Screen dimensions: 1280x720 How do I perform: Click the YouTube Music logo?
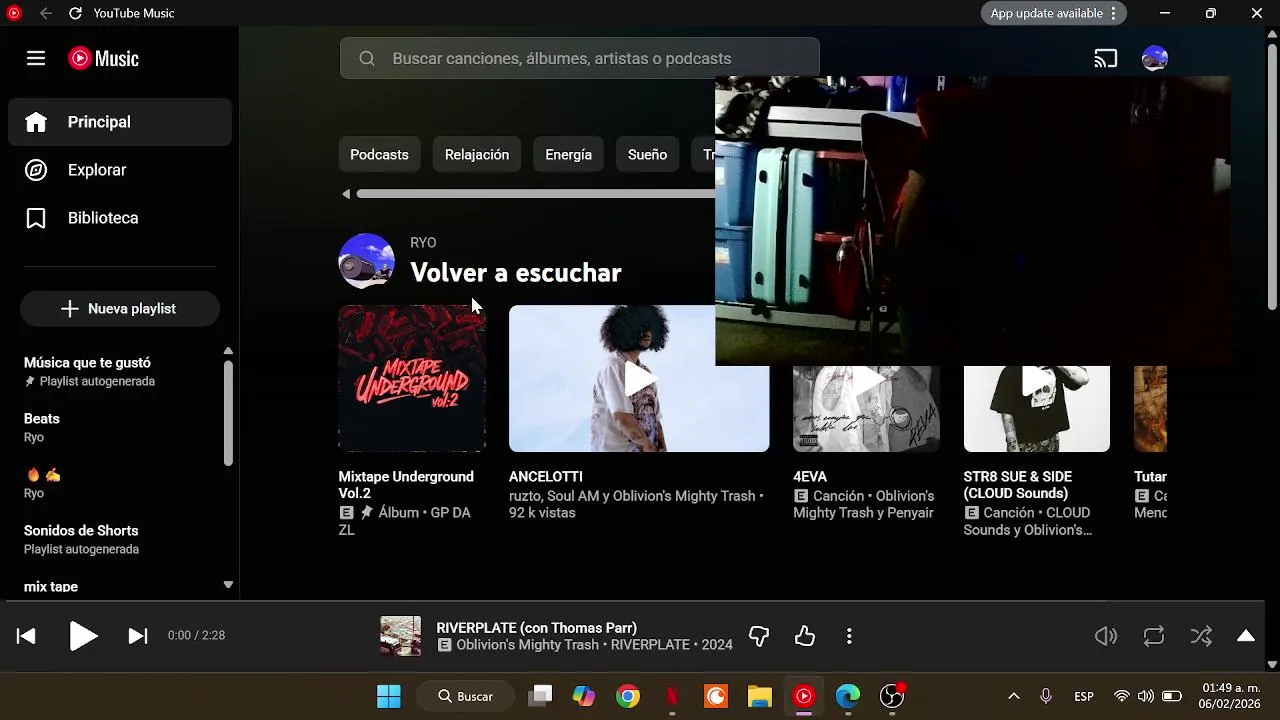click(x=103, y=58)
